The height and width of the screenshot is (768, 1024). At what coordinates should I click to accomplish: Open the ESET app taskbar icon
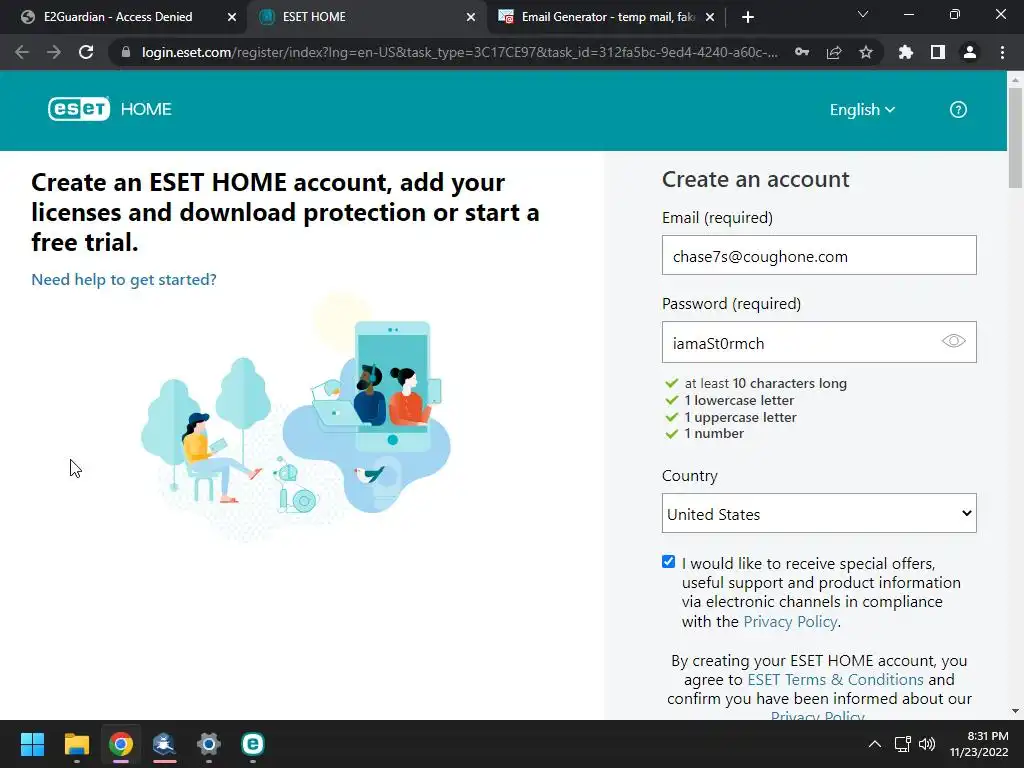pyautogui.click(x=253, y=744)
